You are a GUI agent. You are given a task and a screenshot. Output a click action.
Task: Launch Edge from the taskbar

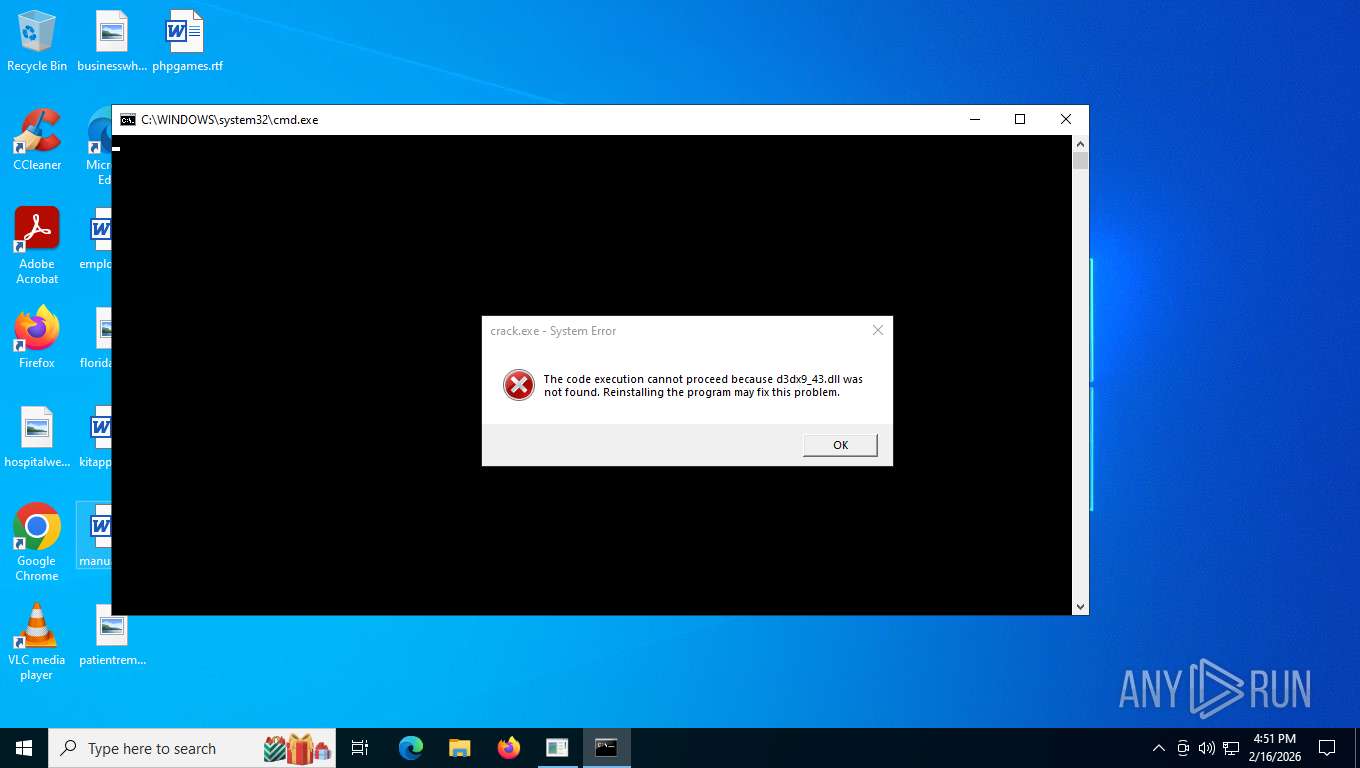point(411,748)
